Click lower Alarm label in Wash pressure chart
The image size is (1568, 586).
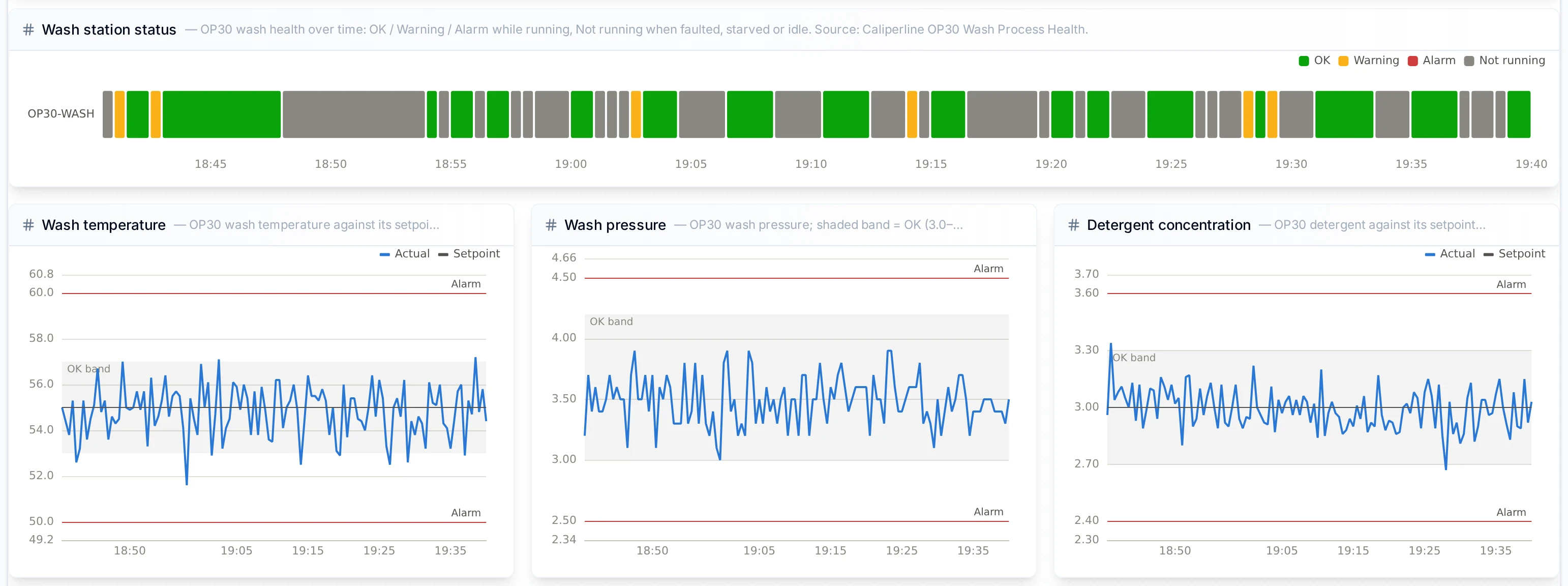point(988,512)
